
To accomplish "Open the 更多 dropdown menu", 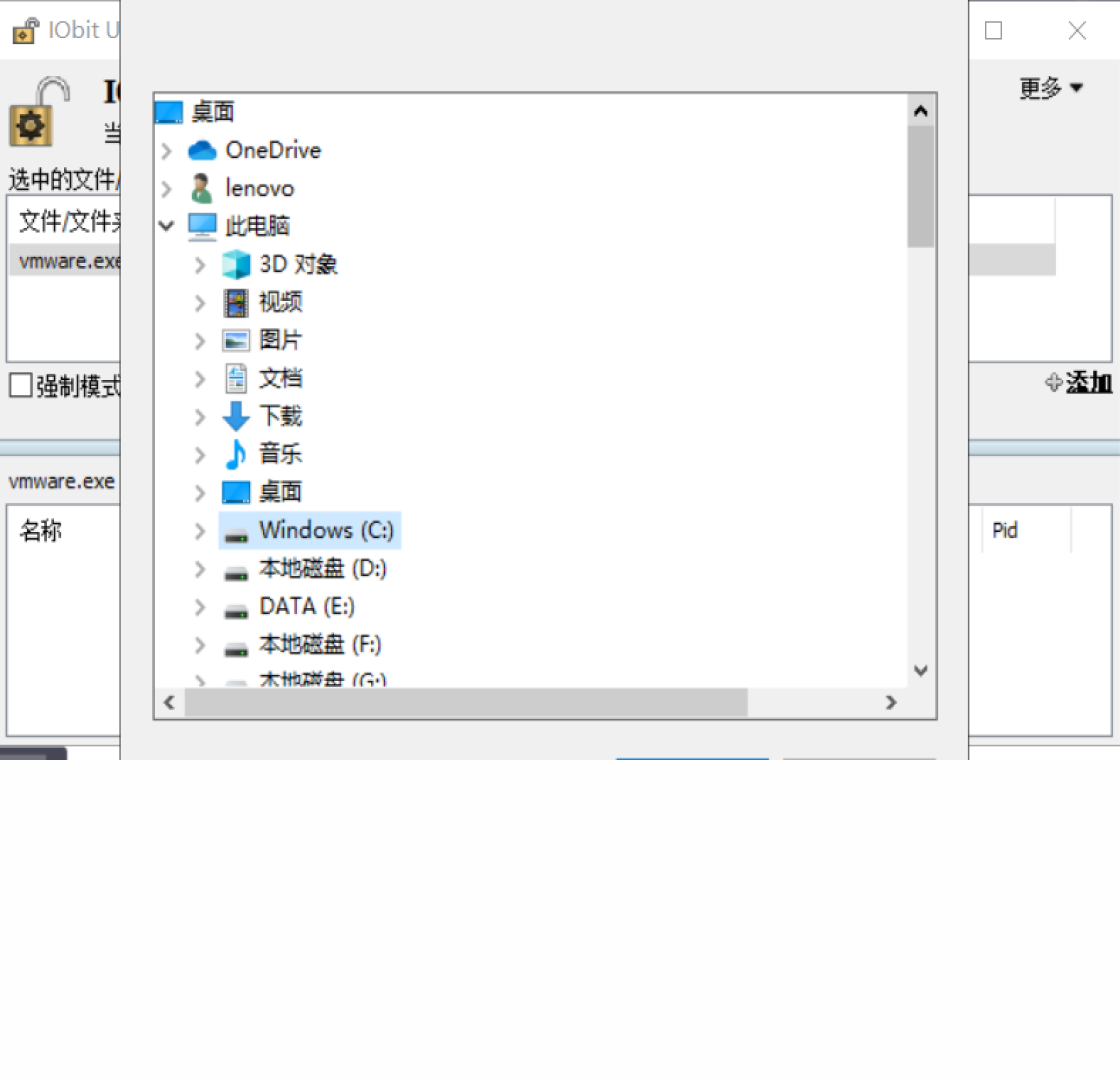I will tap(1051, 88).
